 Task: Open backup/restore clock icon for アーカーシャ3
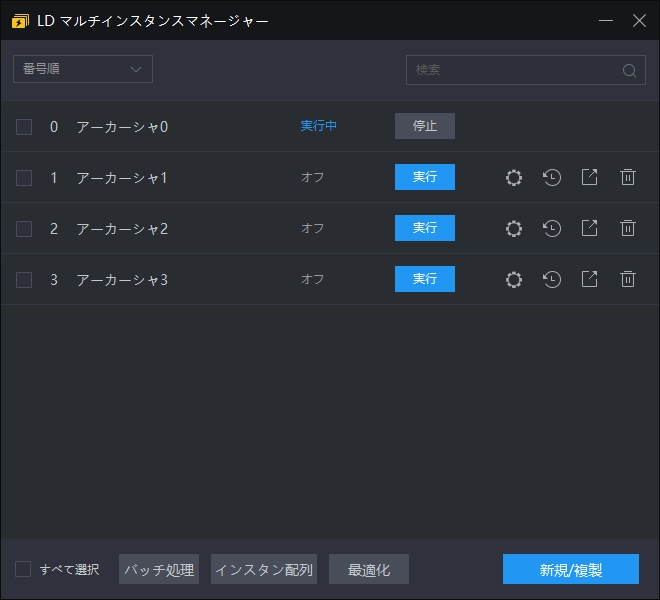click(x=552, y=280)
